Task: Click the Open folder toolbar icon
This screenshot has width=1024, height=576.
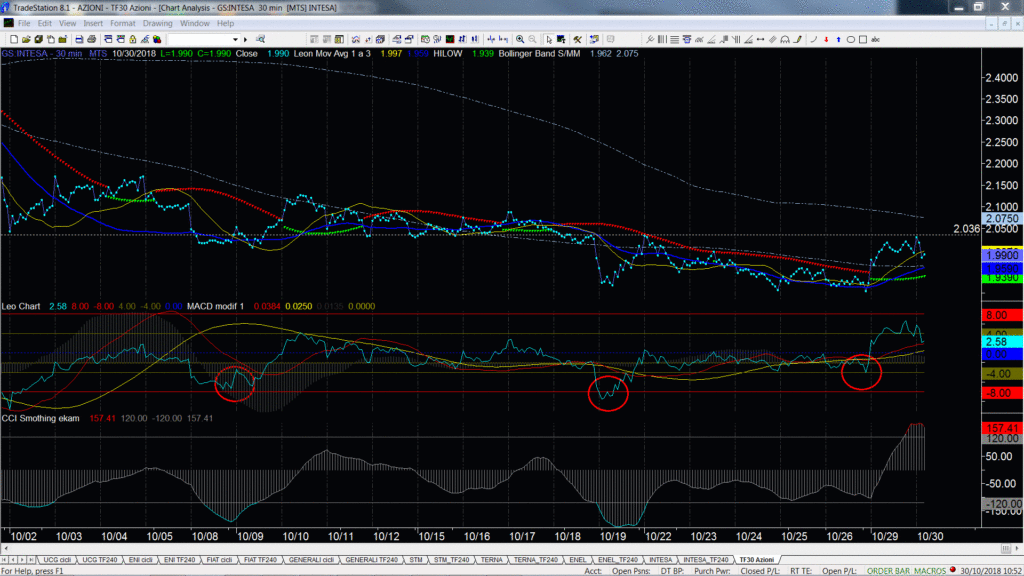Action: click(x=26, y=39)
